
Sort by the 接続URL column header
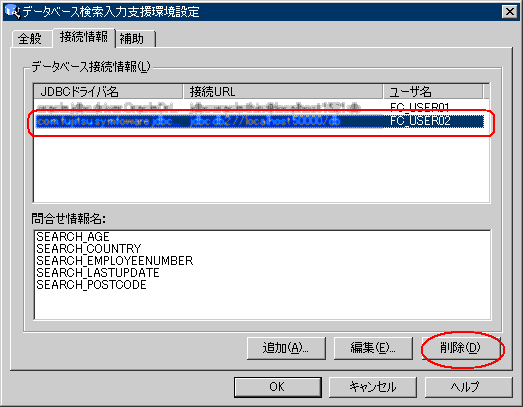pyautogui.click(x=283, y=91)
